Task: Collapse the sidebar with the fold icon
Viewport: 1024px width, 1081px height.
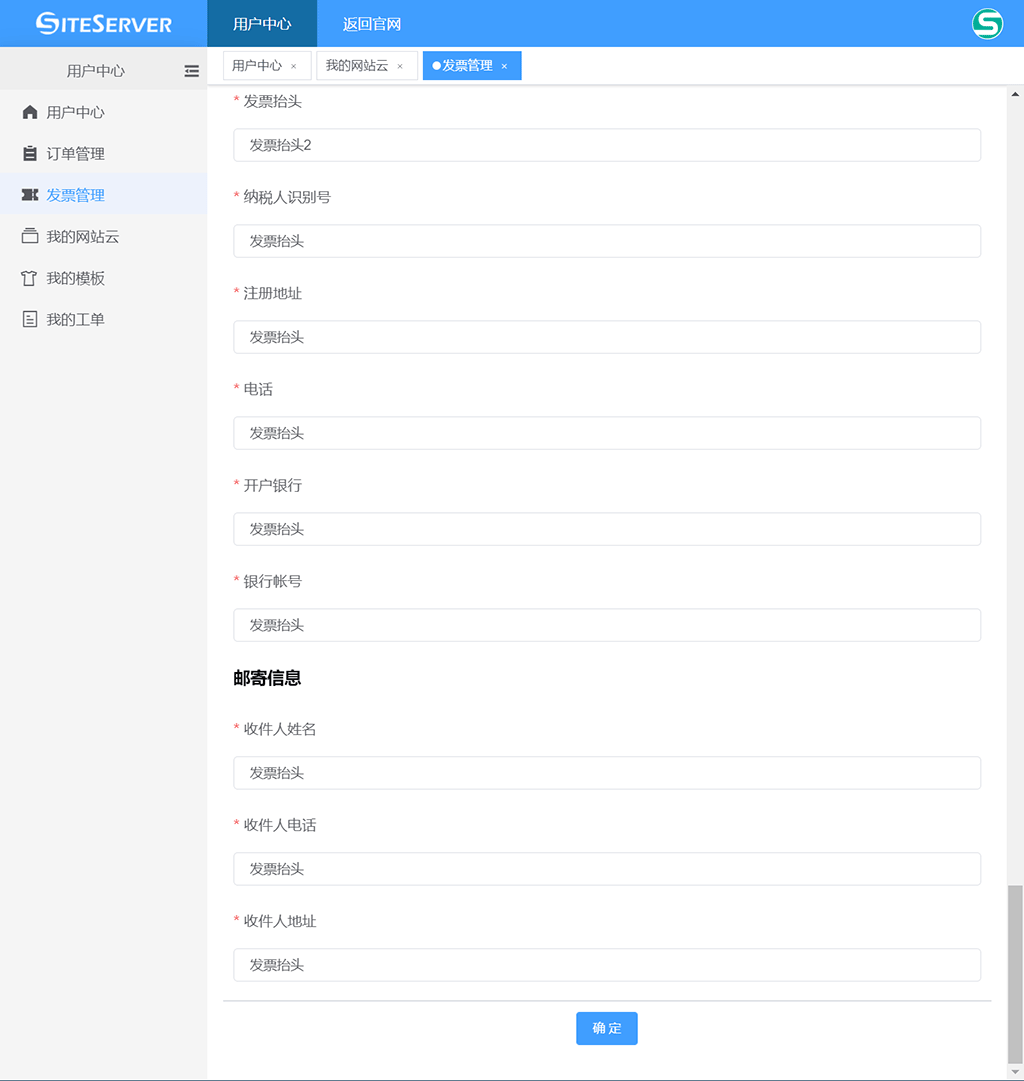Action: click(x=191, y=71)
